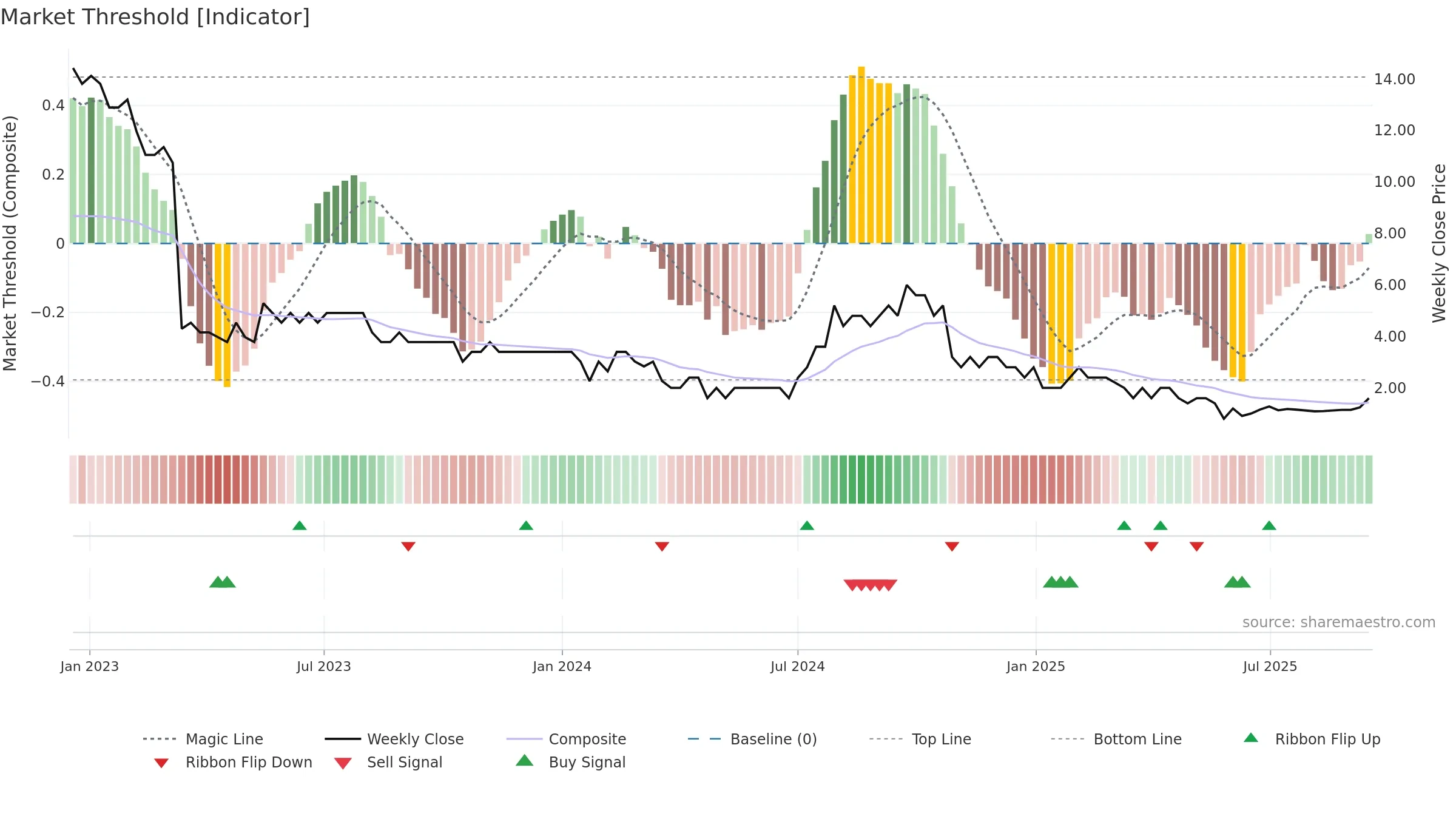Image resolution: width=1456 pixels, height=819 pixels.
Task: Toggle the Magic Line legend entry
Action: (x=203, y=739)
